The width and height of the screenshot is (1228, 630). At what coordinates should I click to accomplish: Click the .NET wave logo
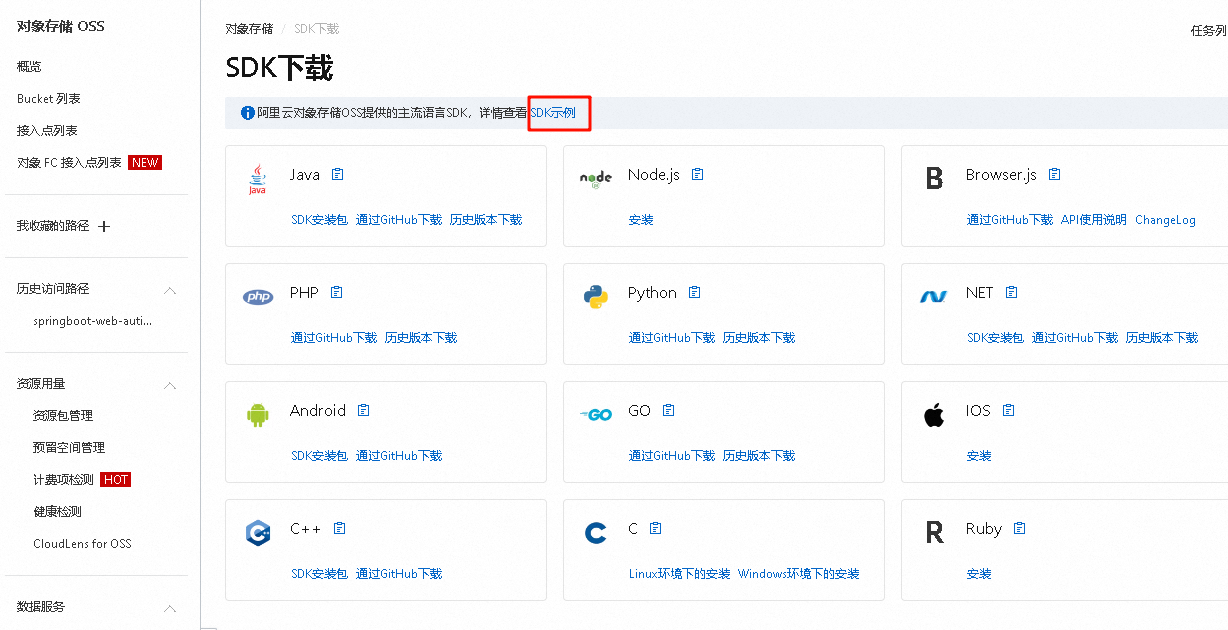point(934,297)
